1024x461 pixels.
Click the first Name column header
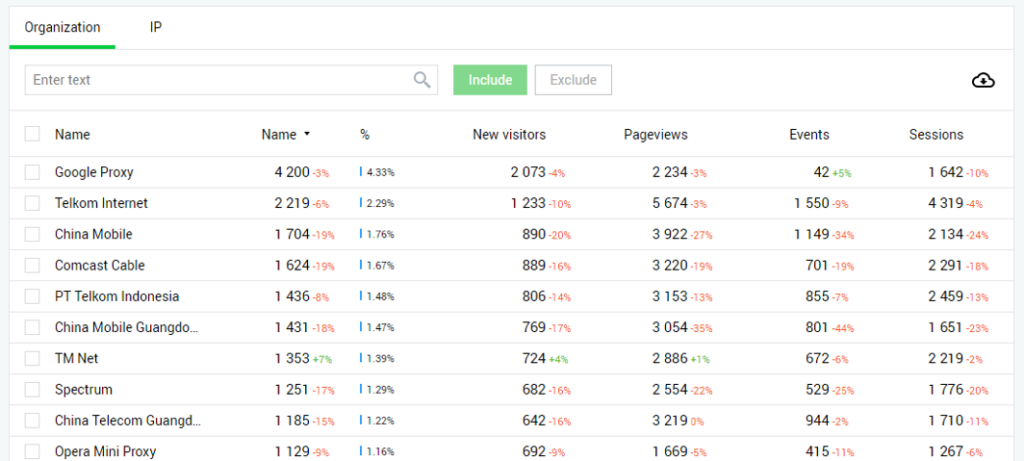click(72, 135)
